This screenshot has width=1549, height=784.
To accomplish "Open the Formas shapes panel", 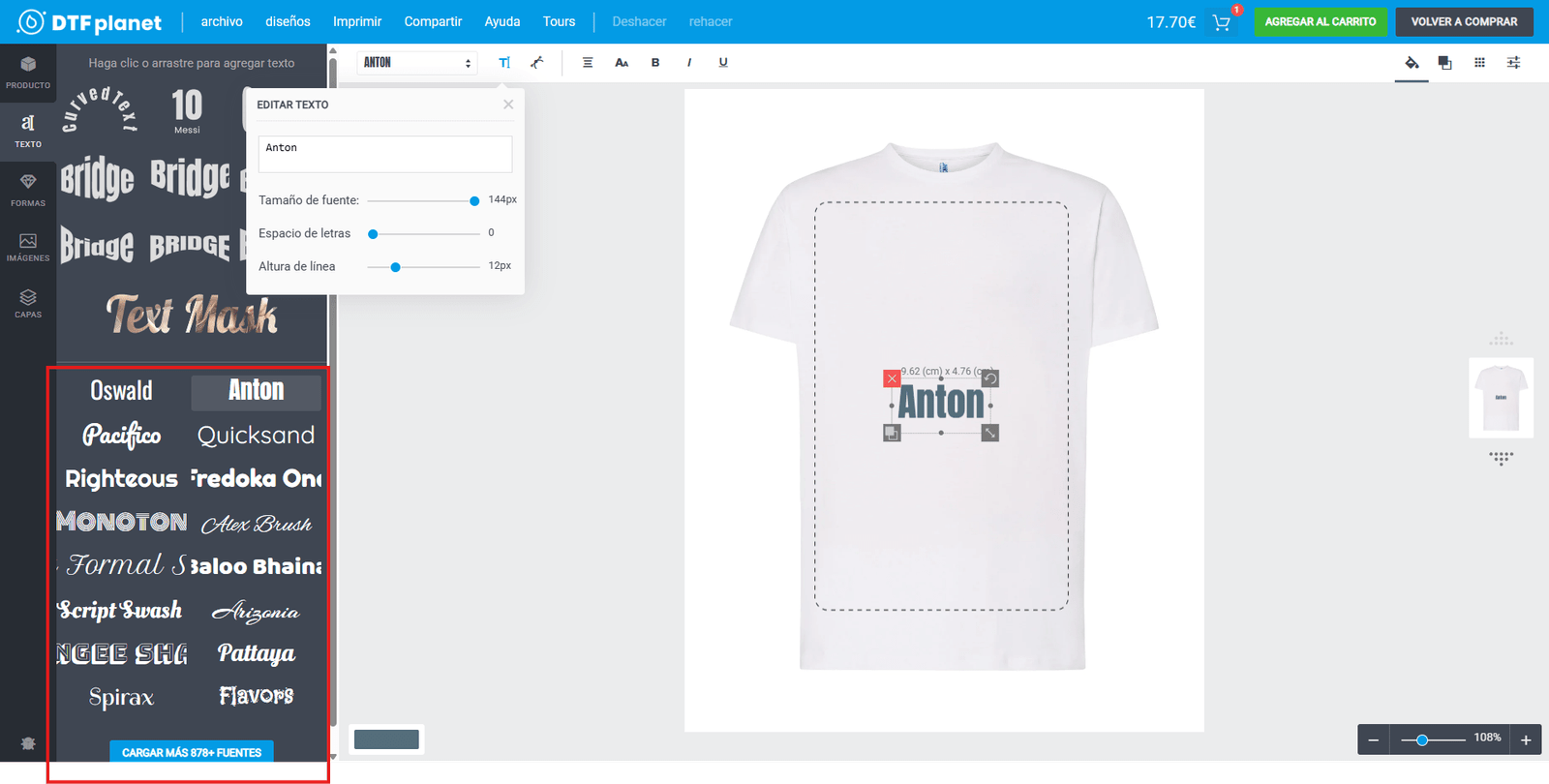I will [28, 189].
